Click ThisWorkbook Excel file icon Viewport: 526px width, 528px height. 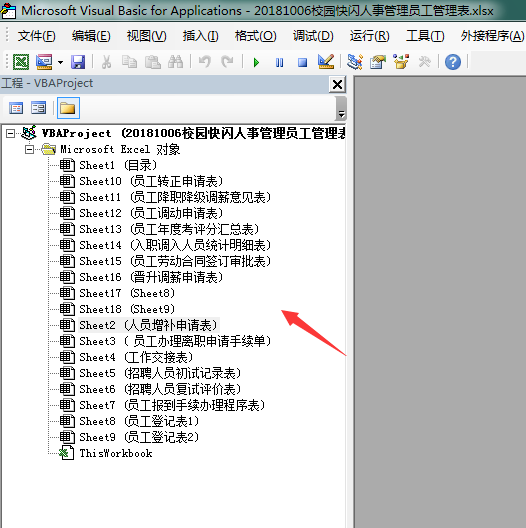click(67, 453)
